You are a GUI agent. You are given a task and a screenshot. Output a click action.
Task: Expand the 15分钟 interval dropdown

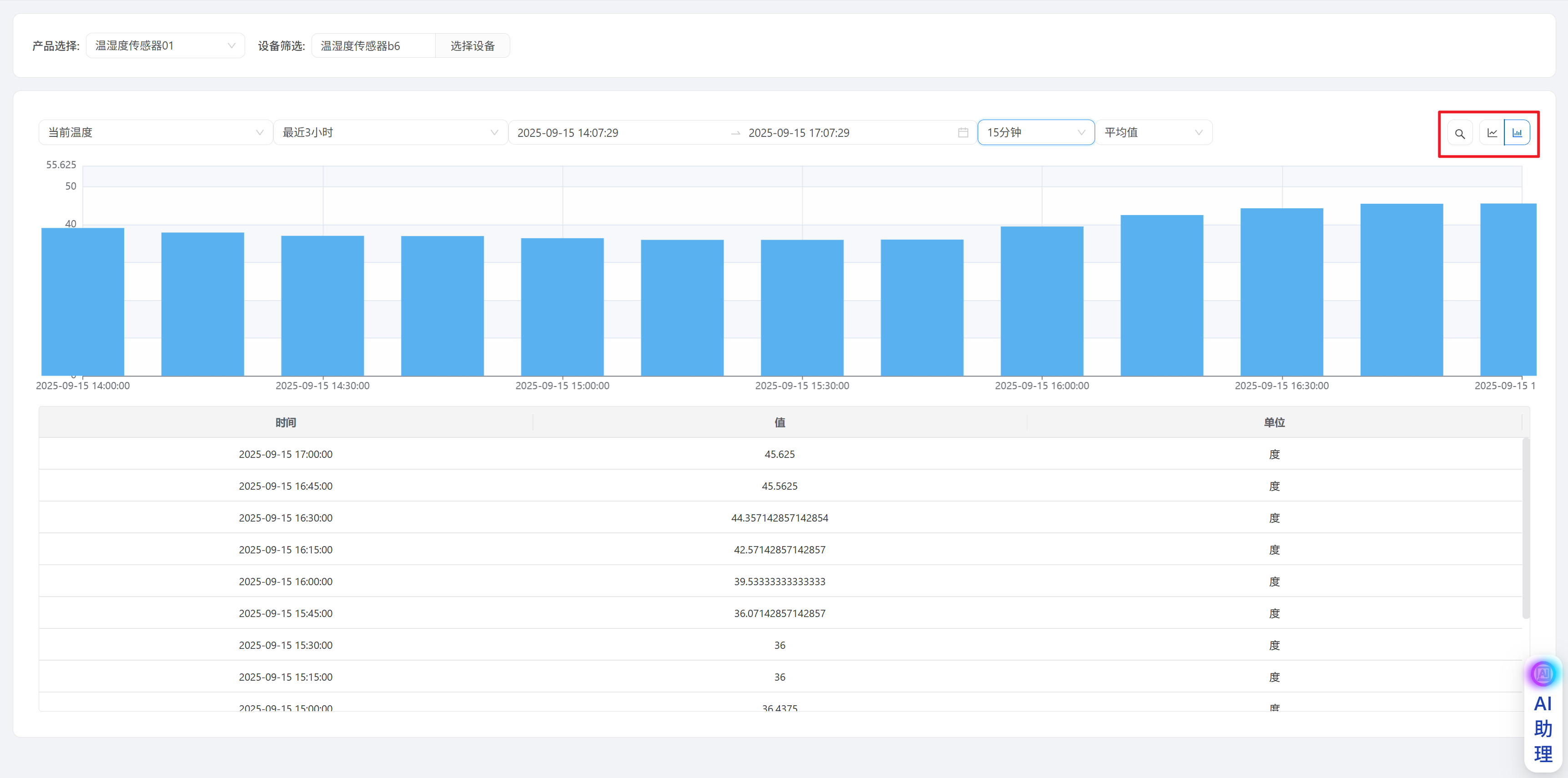click(x=1035, y=133)
